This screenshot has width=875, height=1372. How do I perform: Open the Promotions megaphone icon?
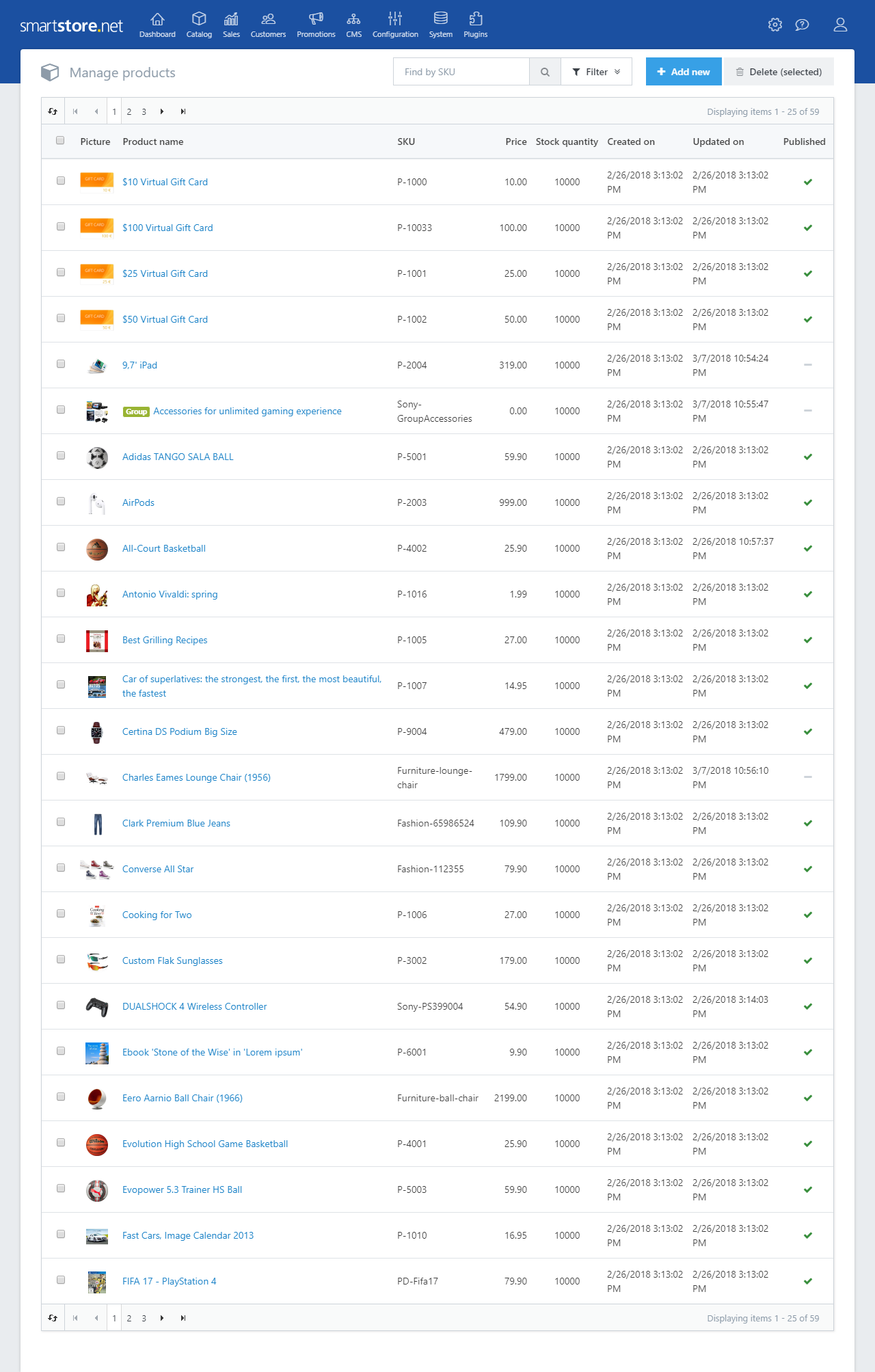click(x=316, y=18)
